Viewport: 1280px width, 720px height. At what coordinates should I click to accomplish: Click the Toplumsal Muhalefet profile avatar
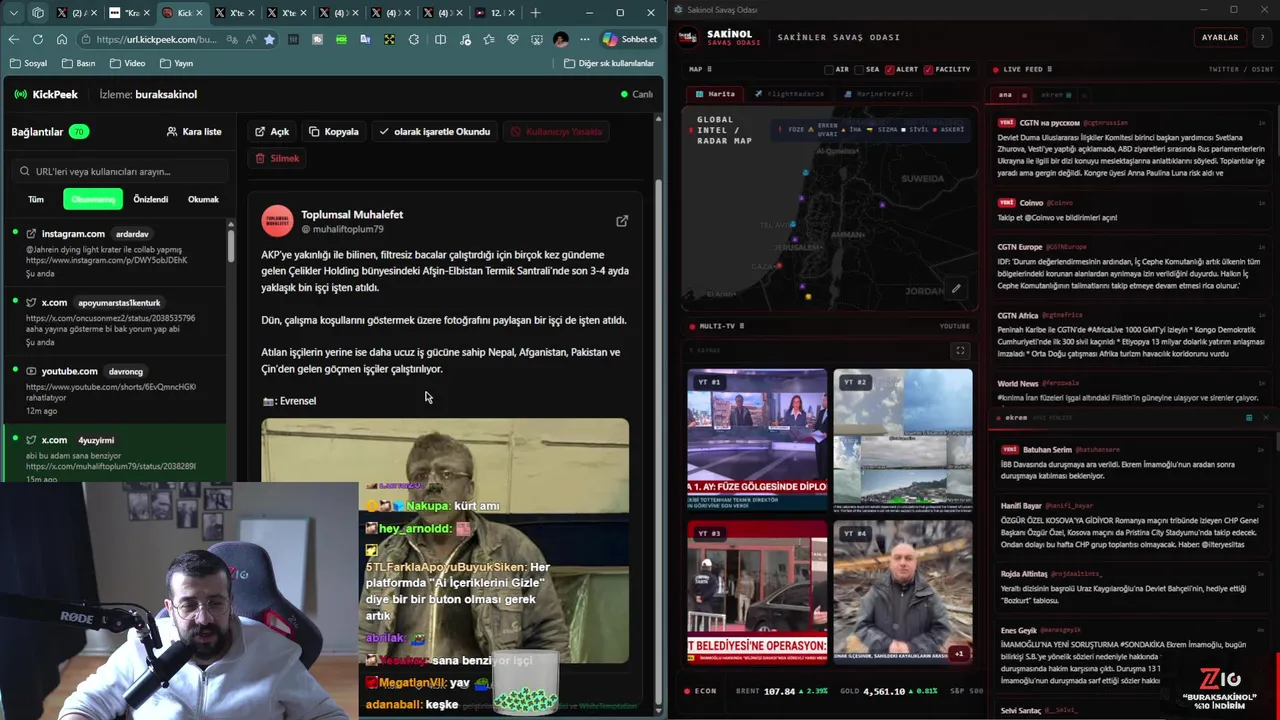click(x=277, y=221)
